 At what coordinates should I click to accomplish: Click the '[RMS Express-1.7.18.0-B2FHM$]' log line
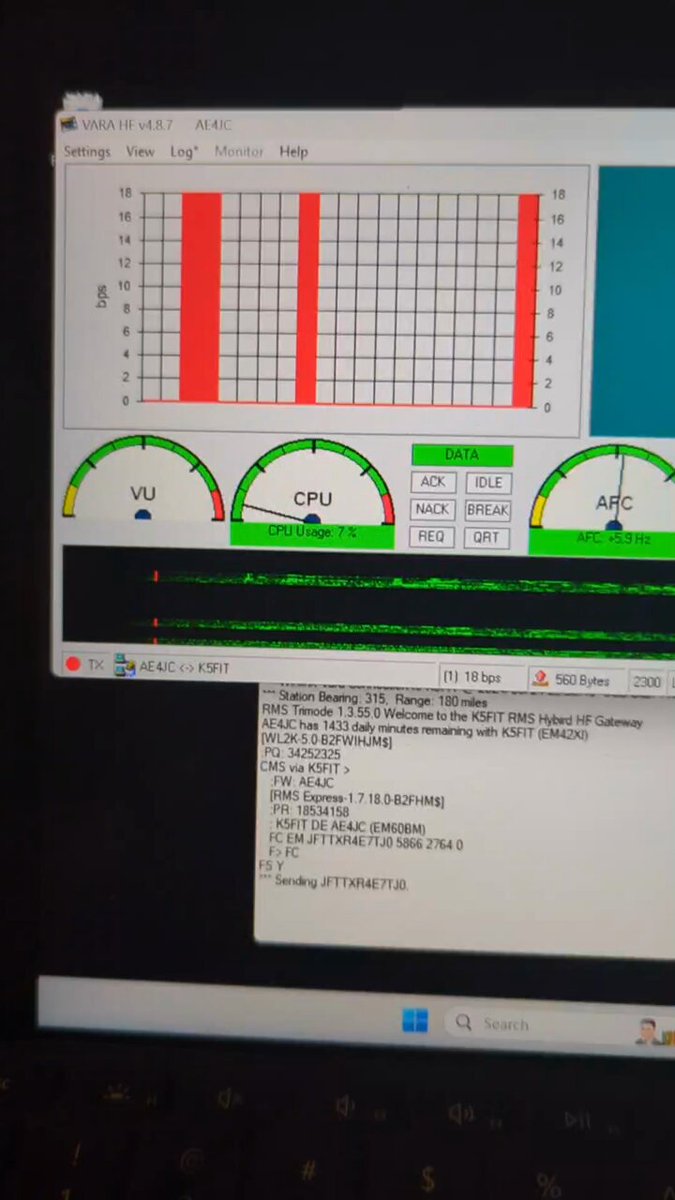[x=357, y=802]
